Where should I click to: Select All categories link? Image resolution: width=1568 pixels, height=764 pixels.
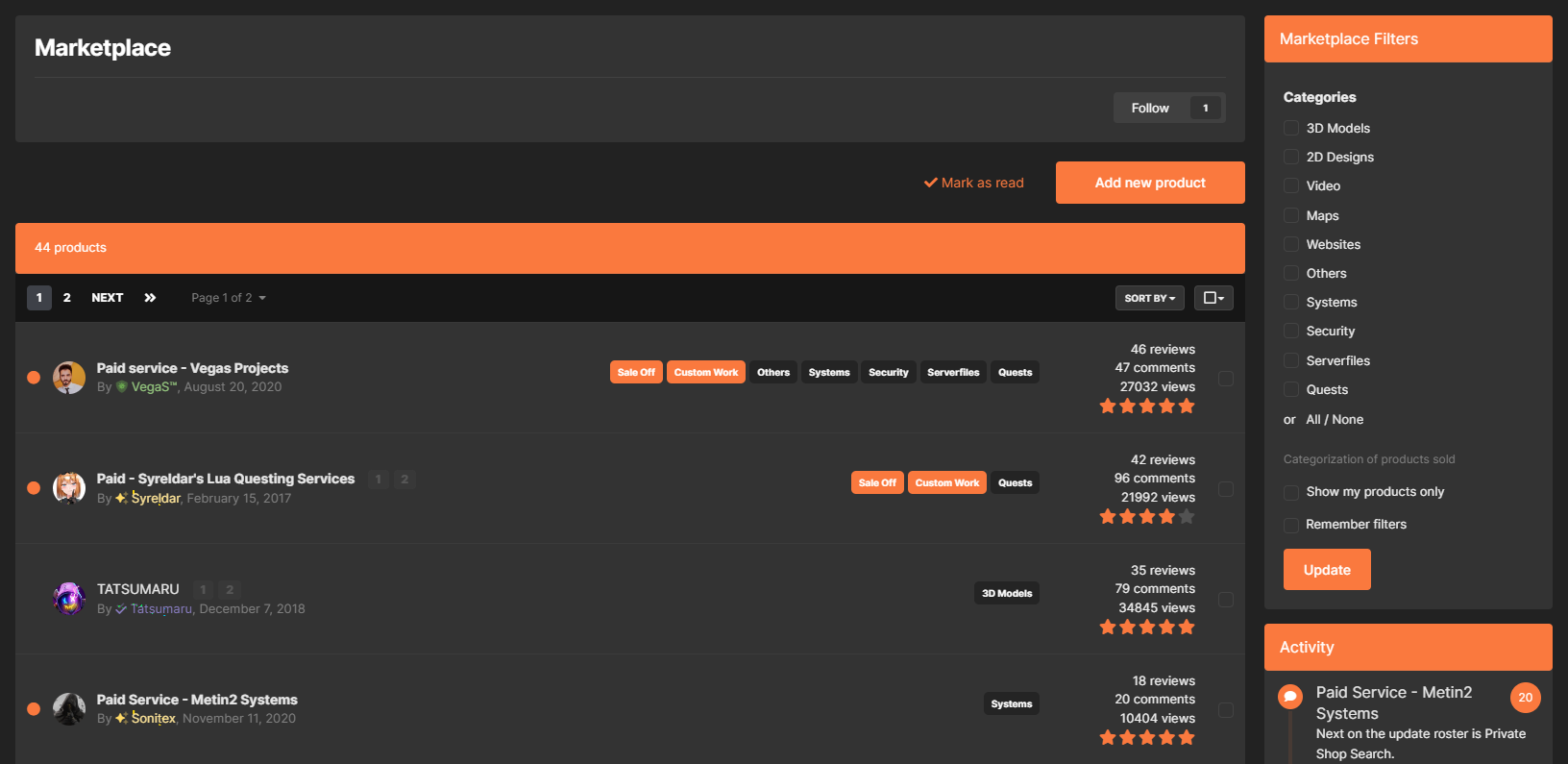(x=1313, y=419)
